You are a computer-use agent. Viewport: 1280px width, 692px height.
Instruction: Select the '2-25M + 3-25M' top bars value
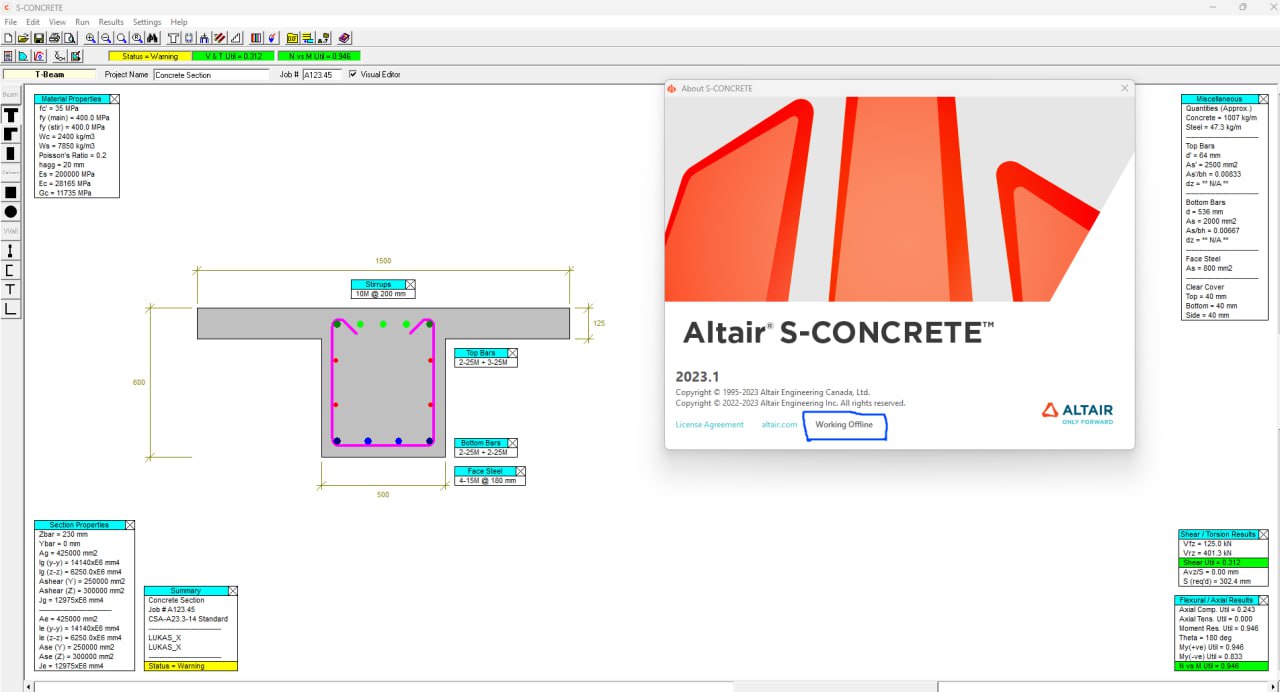(485, 362)
